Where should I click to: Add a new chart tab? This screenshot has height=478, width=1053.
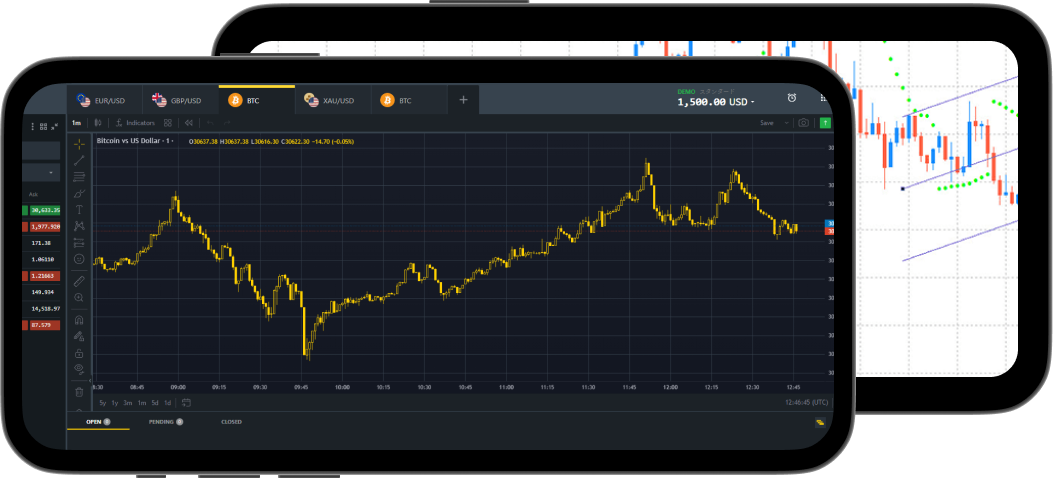[x=463, y=100]
